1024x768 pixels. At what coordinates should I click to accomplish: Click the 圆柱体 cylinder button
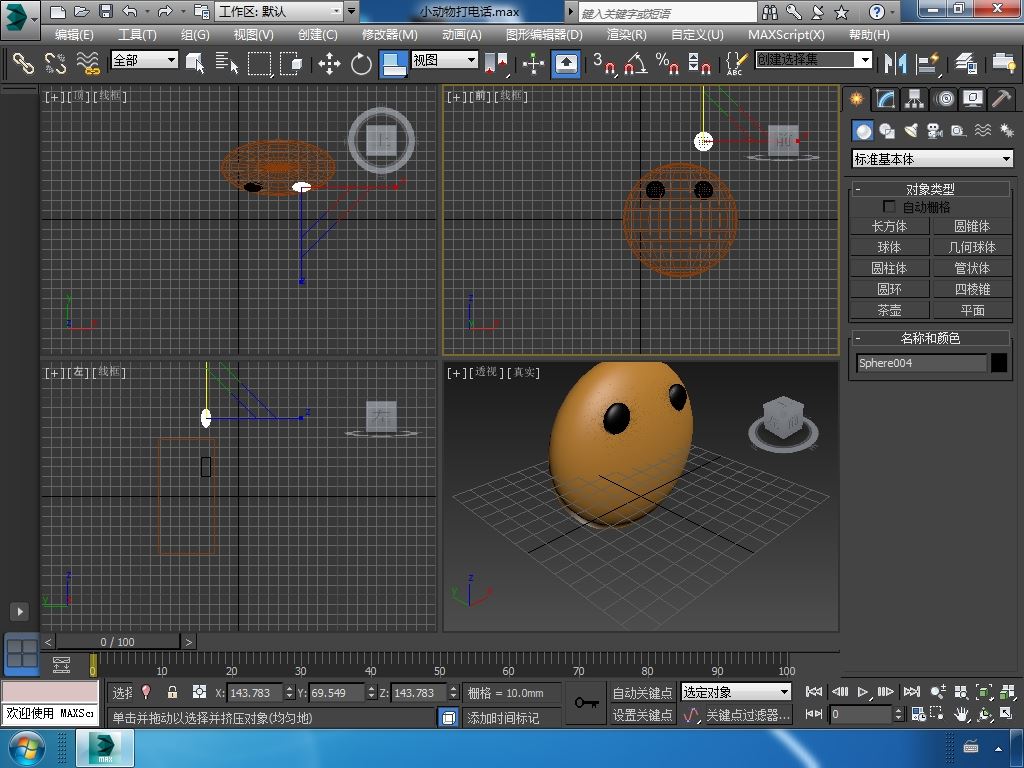889,268
